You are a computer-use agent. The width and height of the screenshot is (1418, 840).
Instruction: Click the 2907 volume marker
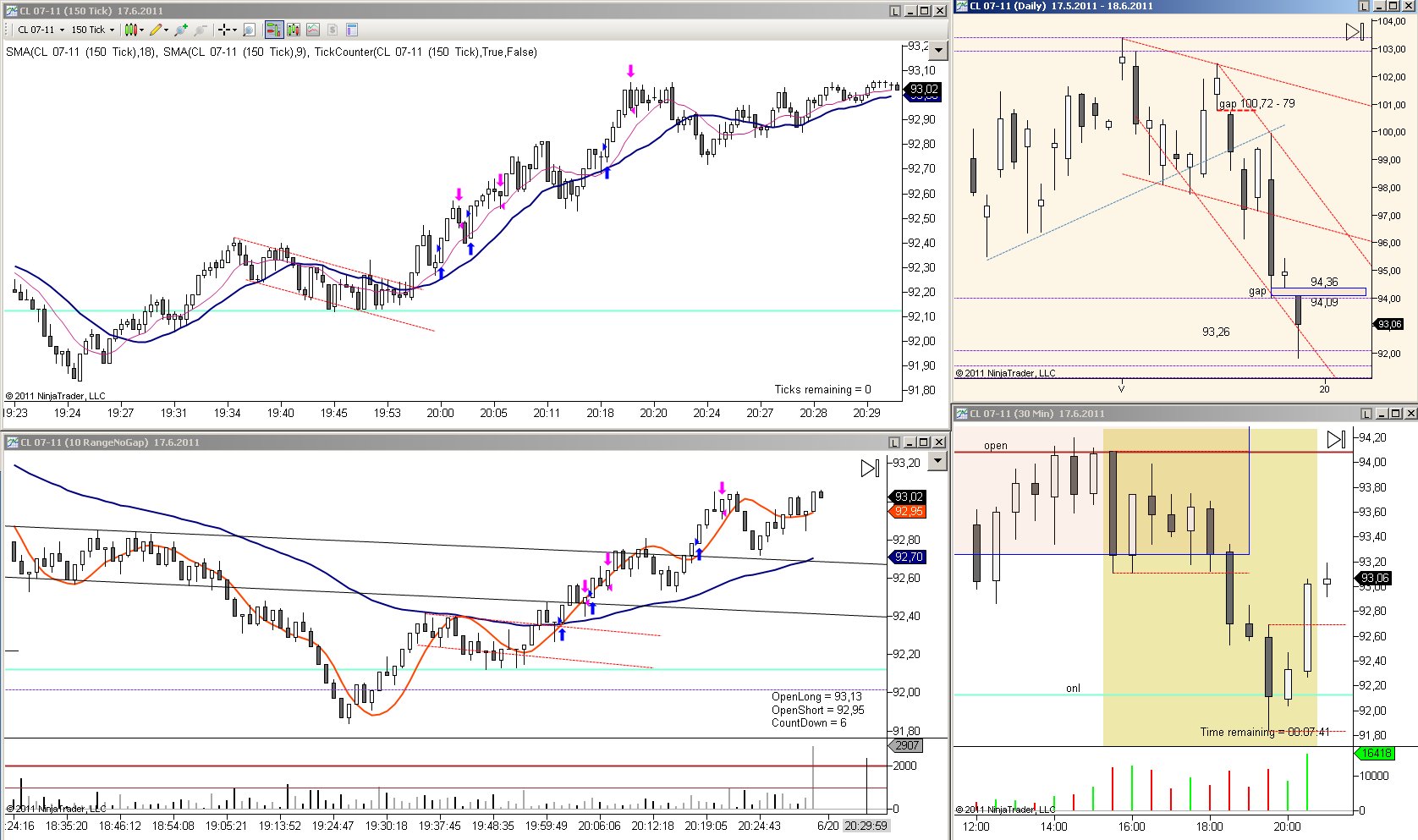[907, 745]
